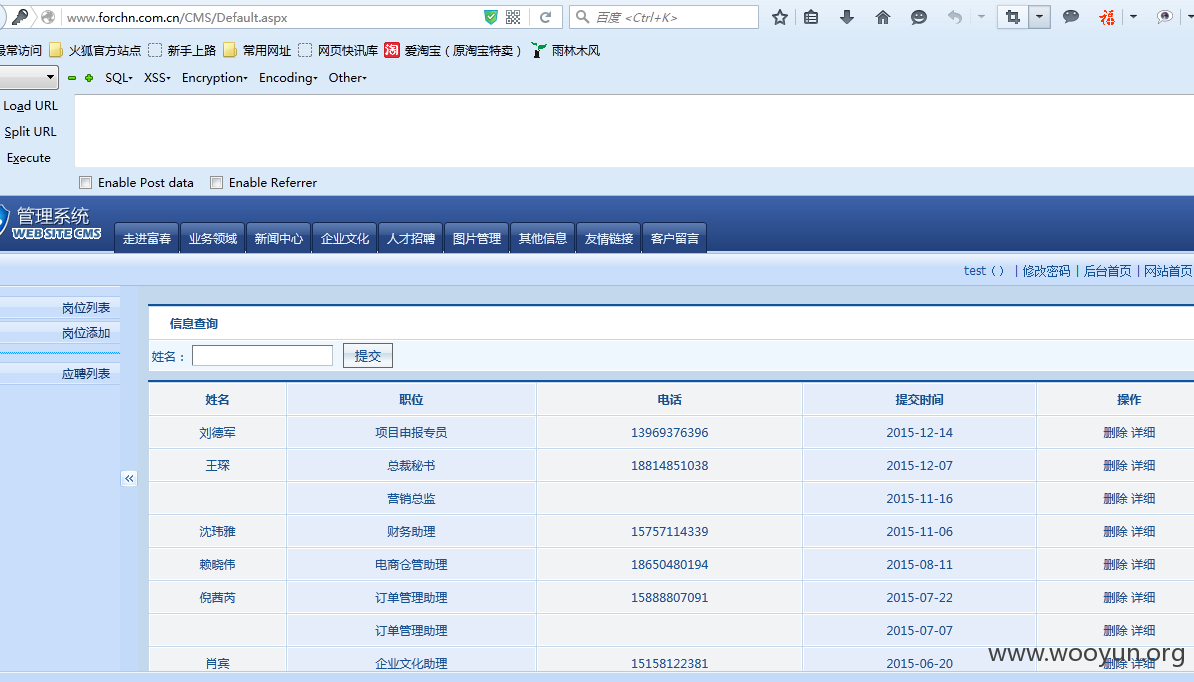Image resolution: width=1194 pixels, height=682 pixels.
Task: Click the eye-shaped speech bubble icon
Action: 1164,17
